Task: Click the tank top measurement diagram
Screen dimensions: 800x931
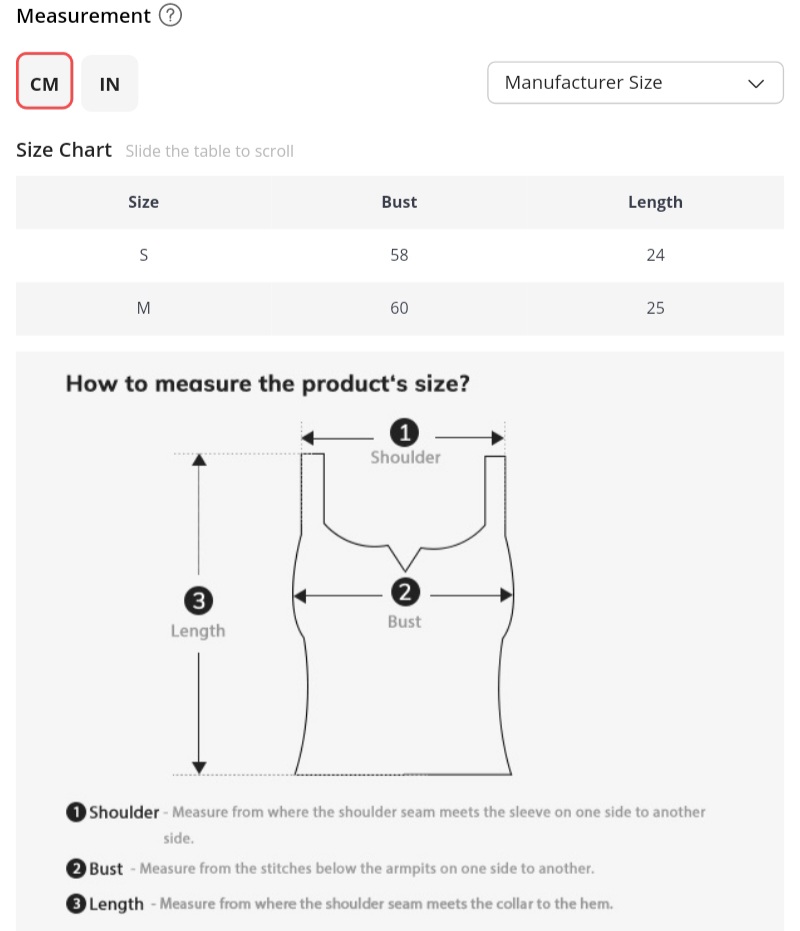Action: (404, 680)
